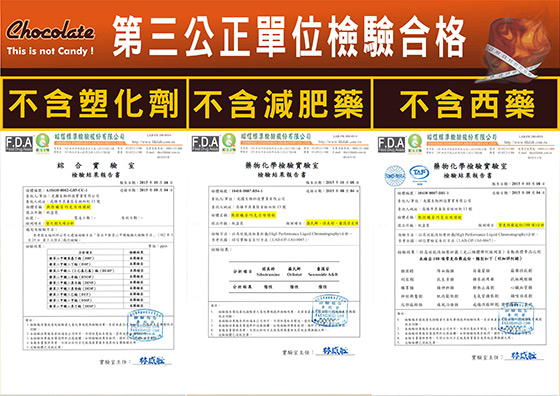The height and width of the screenshot is (396, 560).
Task: Click the green magnifier logo on left report
Action: tap(42, 144)
